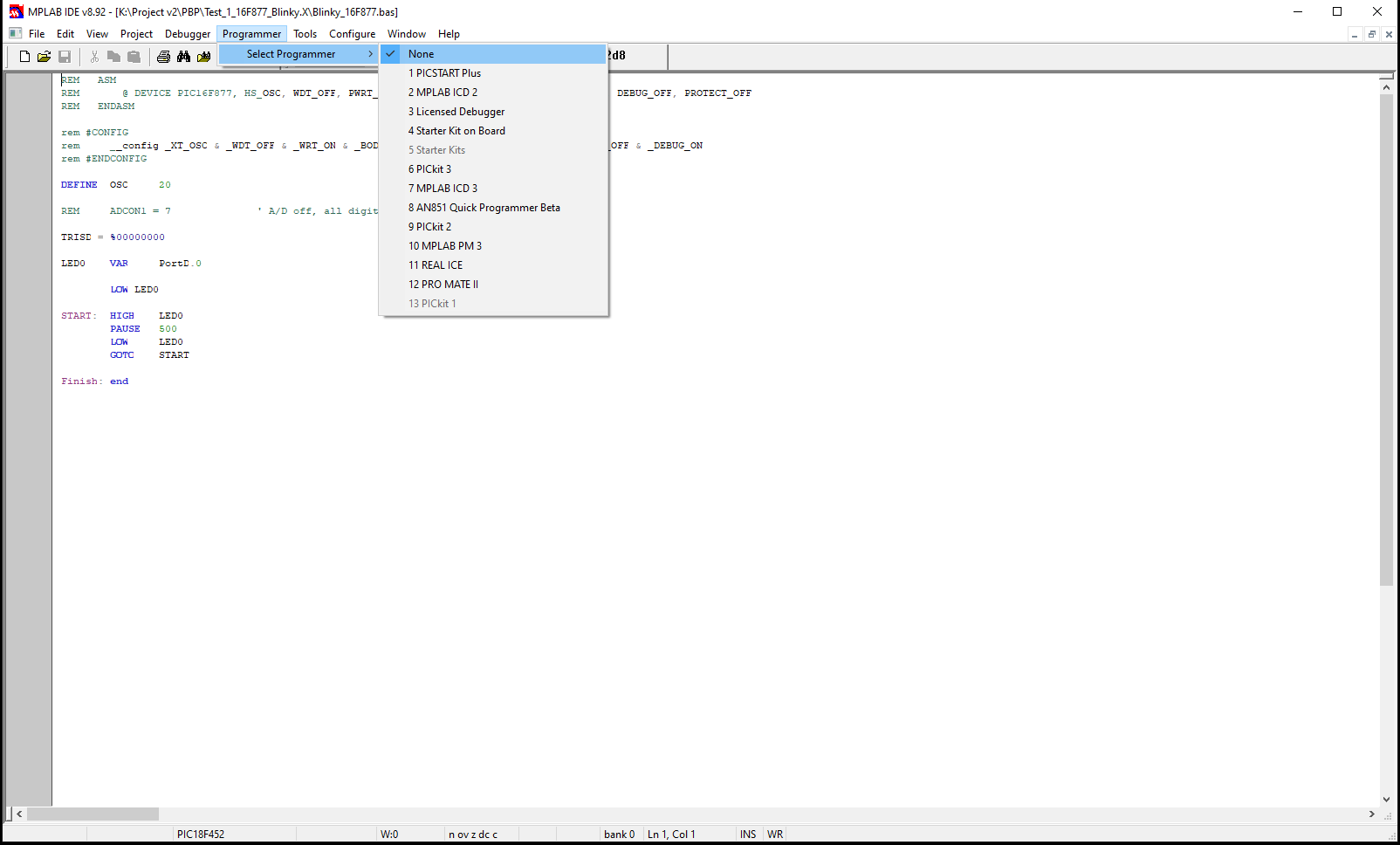This screenshot has width=1400, height=845.
Task: Open the Configure menu
Action: (352, 34)
